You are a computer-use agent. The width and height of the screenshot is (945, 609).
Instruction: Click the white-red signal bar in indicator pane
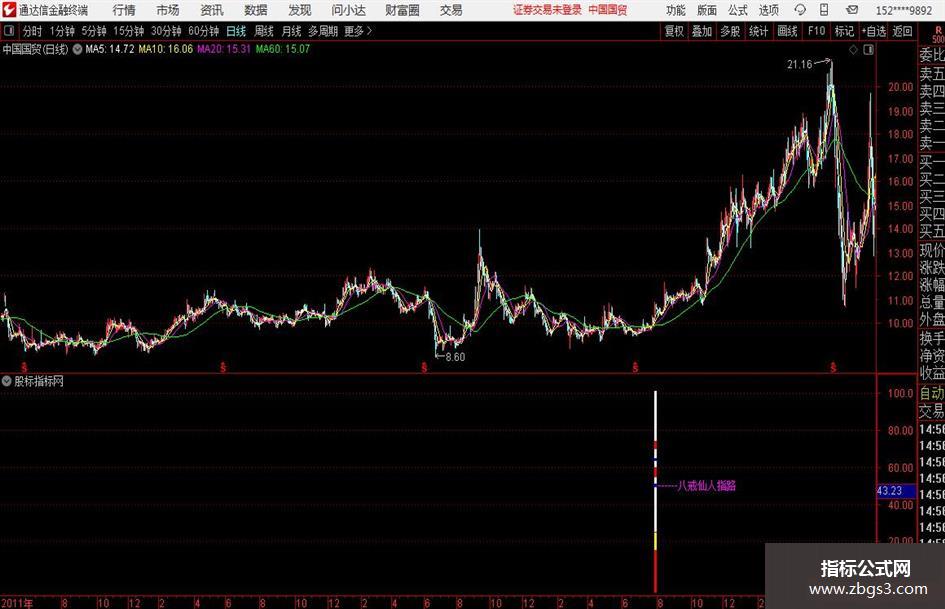coord(656,491)
